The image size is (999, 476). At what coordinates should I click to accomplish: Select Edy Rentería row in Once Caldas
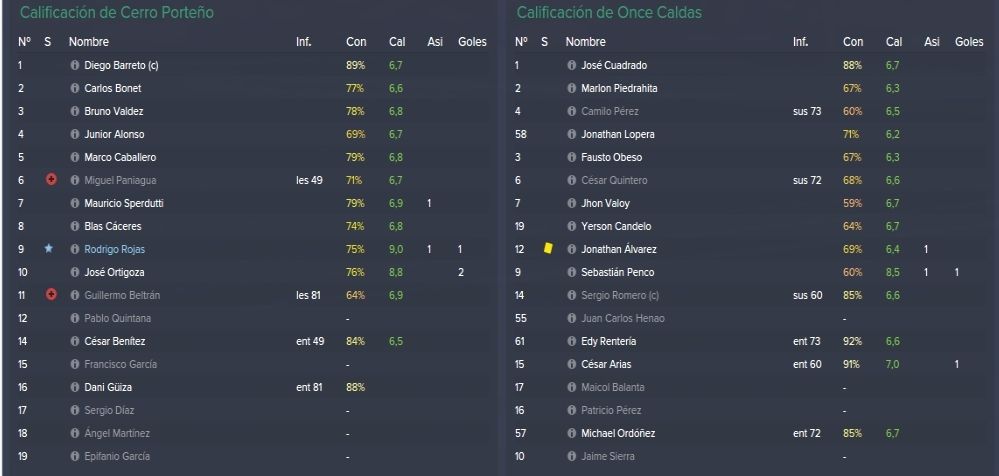[x=750, y=342]
